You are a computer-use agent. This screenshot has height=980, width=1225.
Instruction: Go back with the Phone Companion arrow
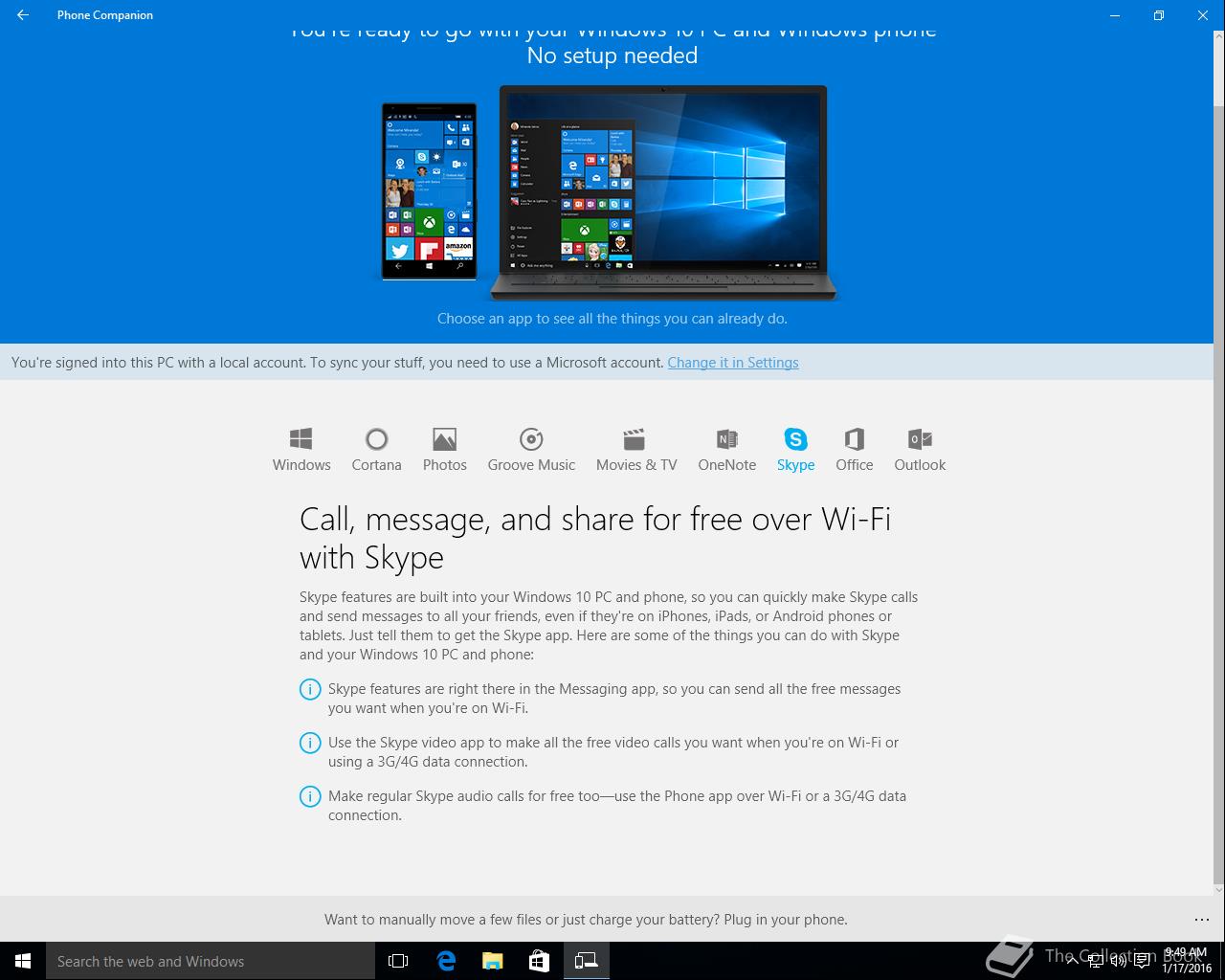click(23, 15)
